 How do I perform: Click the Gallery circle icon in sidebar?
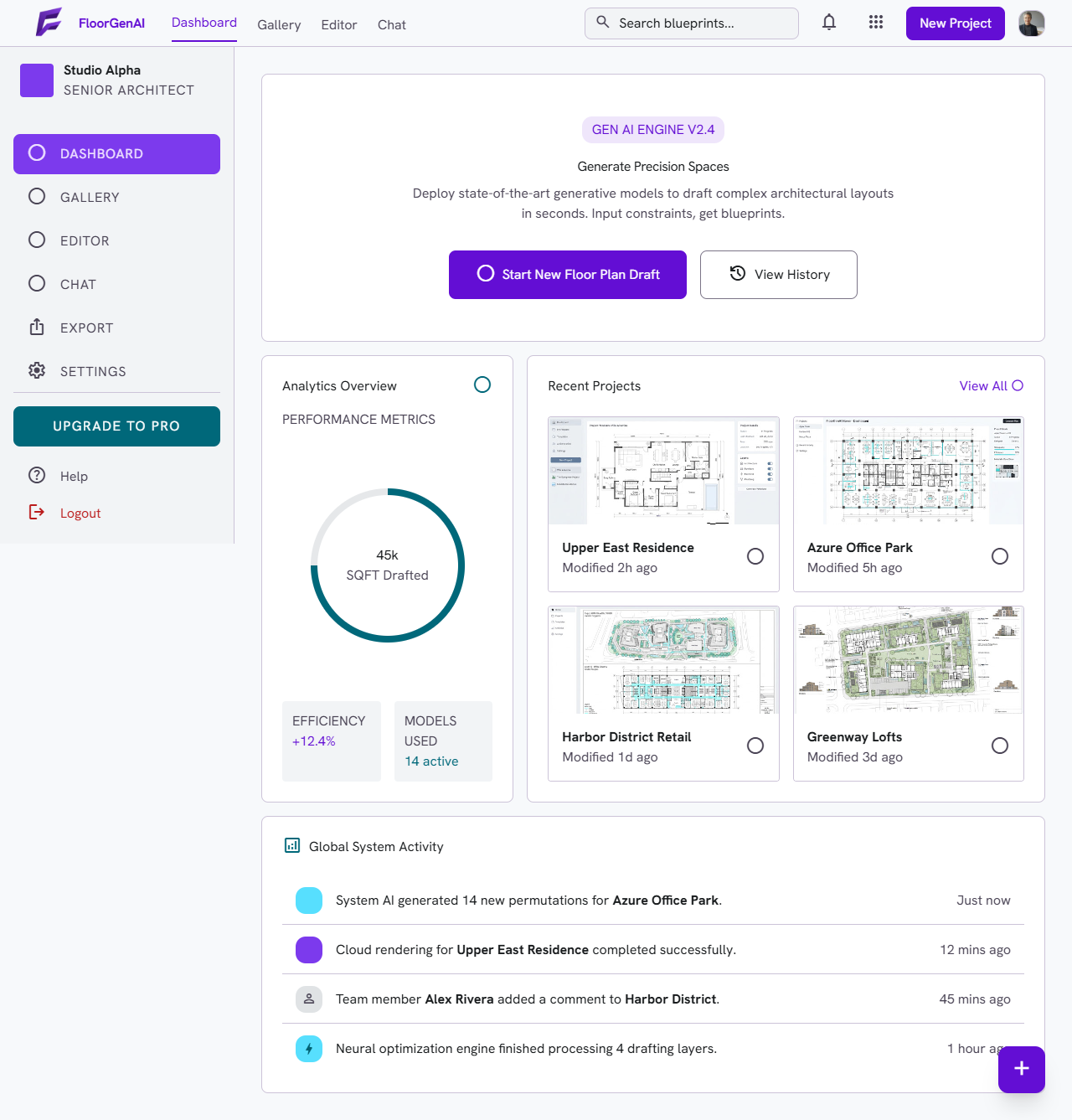coord(37,197)
